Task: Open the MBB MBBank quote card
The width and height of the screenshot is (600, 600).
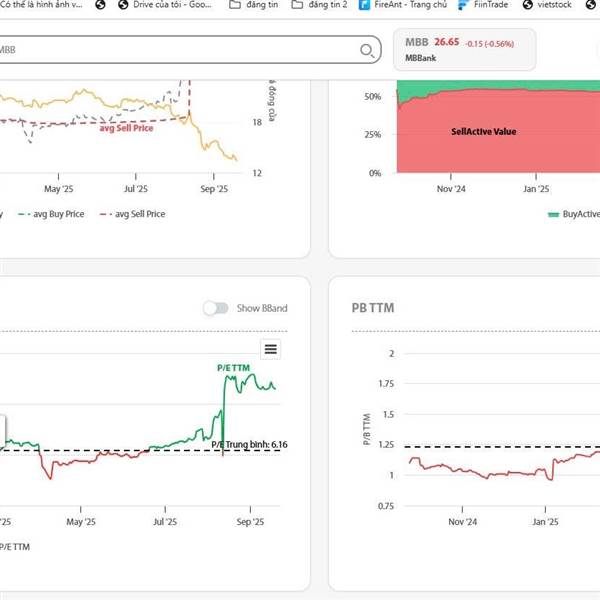Action: pos(464,50)
